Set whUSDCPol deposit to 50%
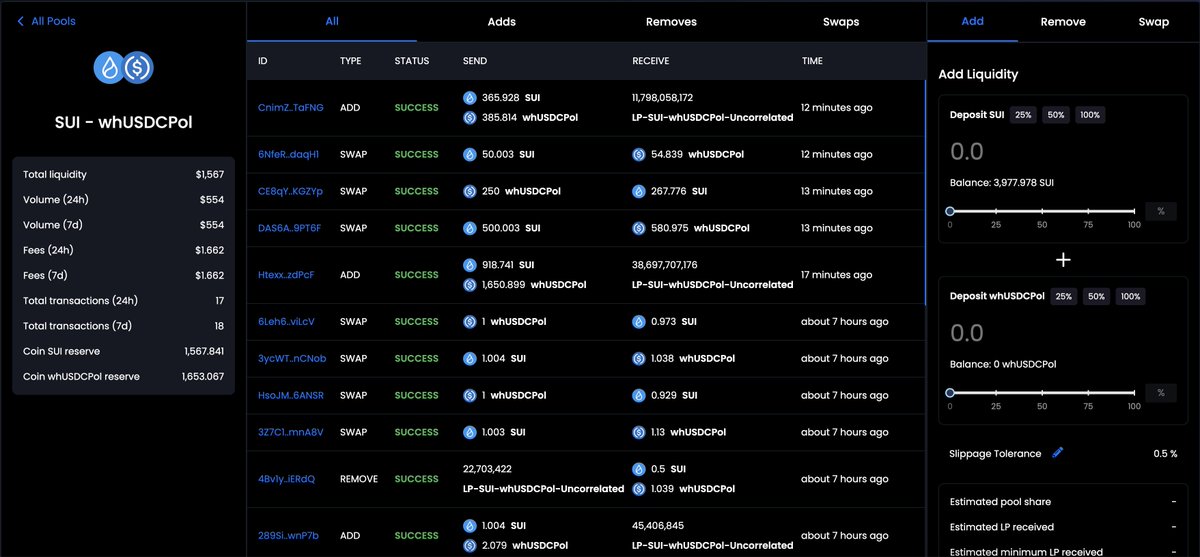Image resolution: width=1200 pixels, height=557 pixels. (x=1096, y=297)
